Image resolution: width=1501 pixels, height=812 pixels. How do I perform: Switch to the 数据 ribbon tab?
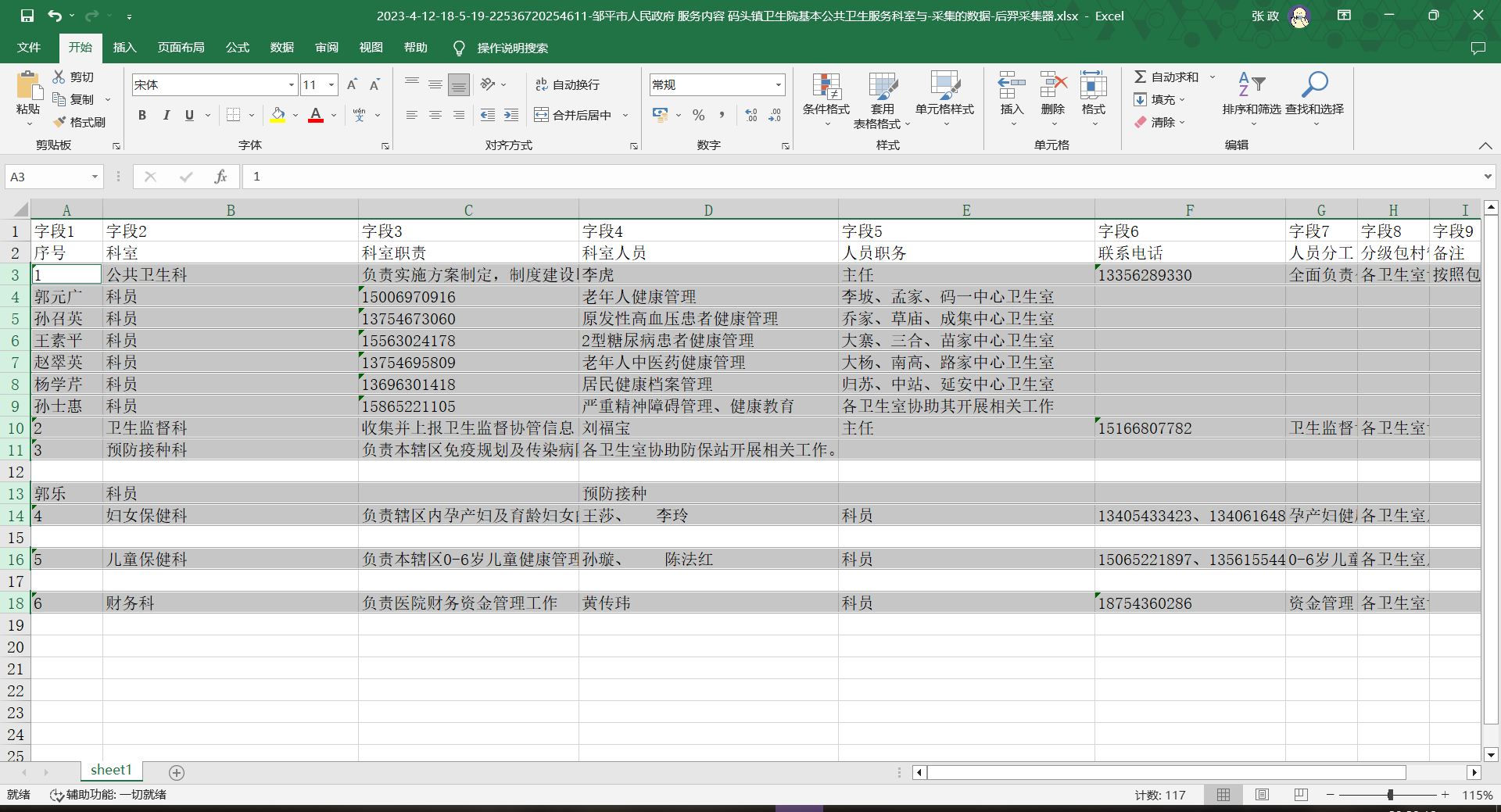tap(282, 48)
